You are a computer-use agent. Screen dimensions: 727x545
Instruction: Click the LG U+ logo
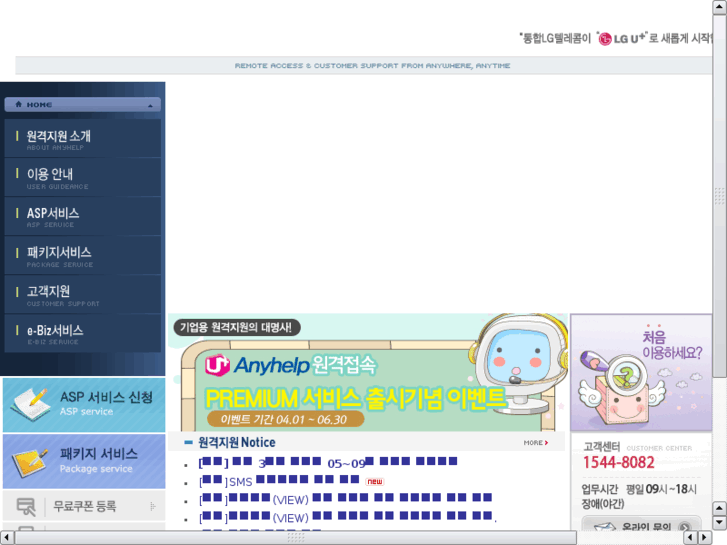[621, 38]
